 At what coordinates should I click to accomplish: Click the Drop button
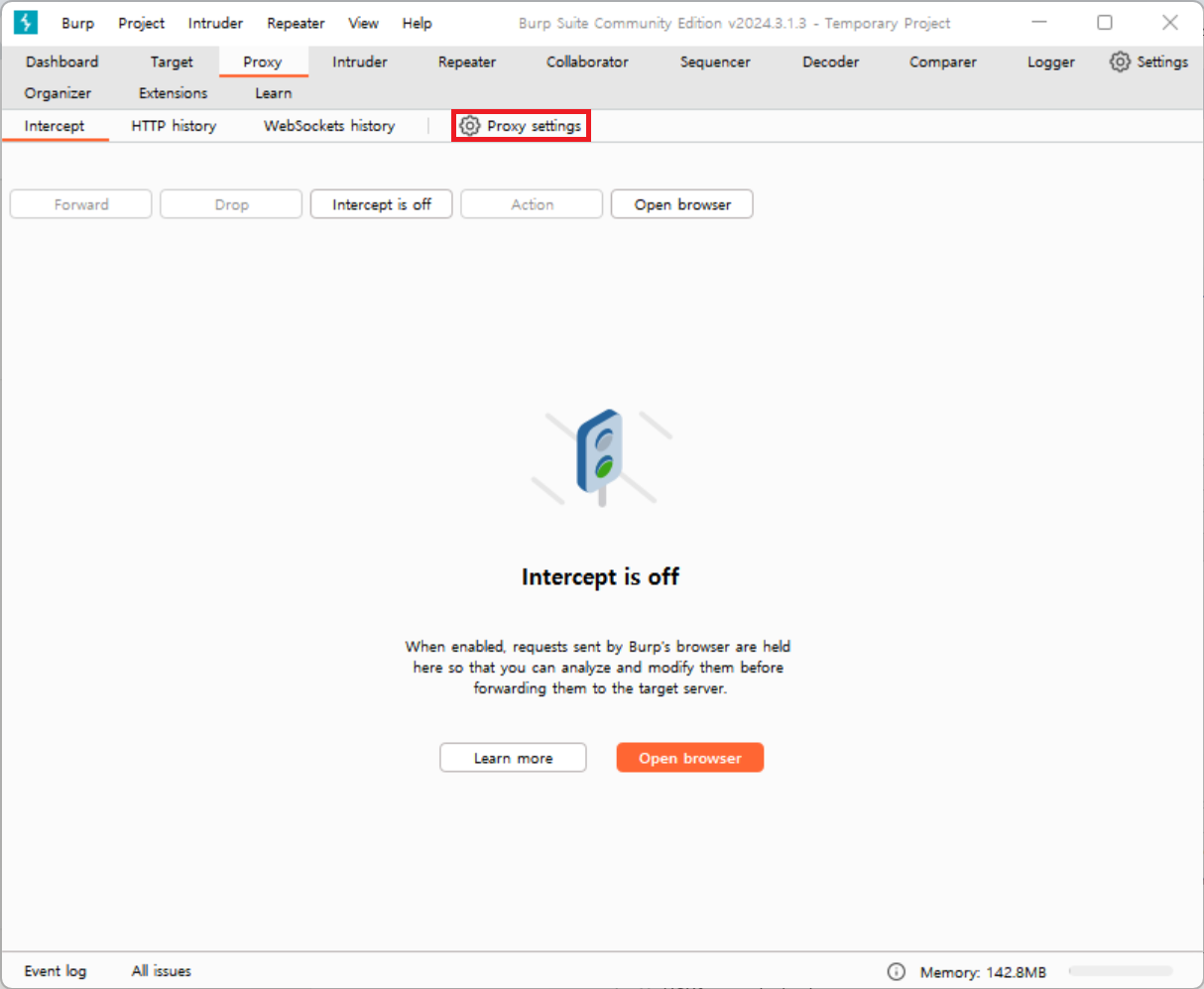231,204
